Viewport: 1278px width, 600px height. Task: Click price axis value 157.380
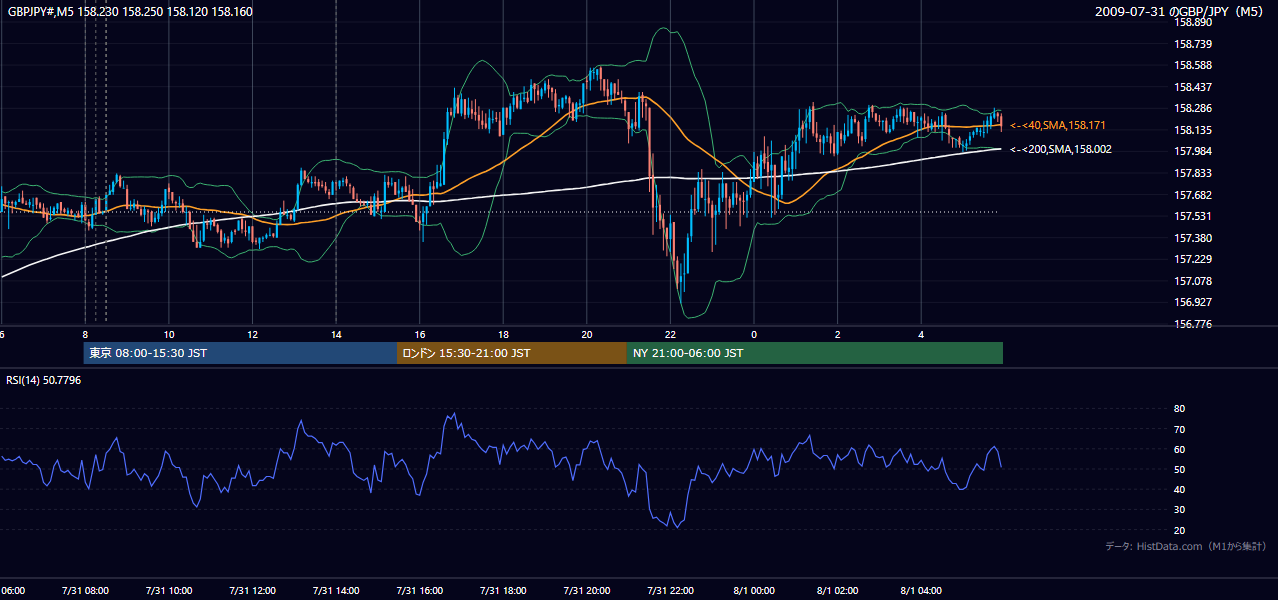click(1193, 238)
